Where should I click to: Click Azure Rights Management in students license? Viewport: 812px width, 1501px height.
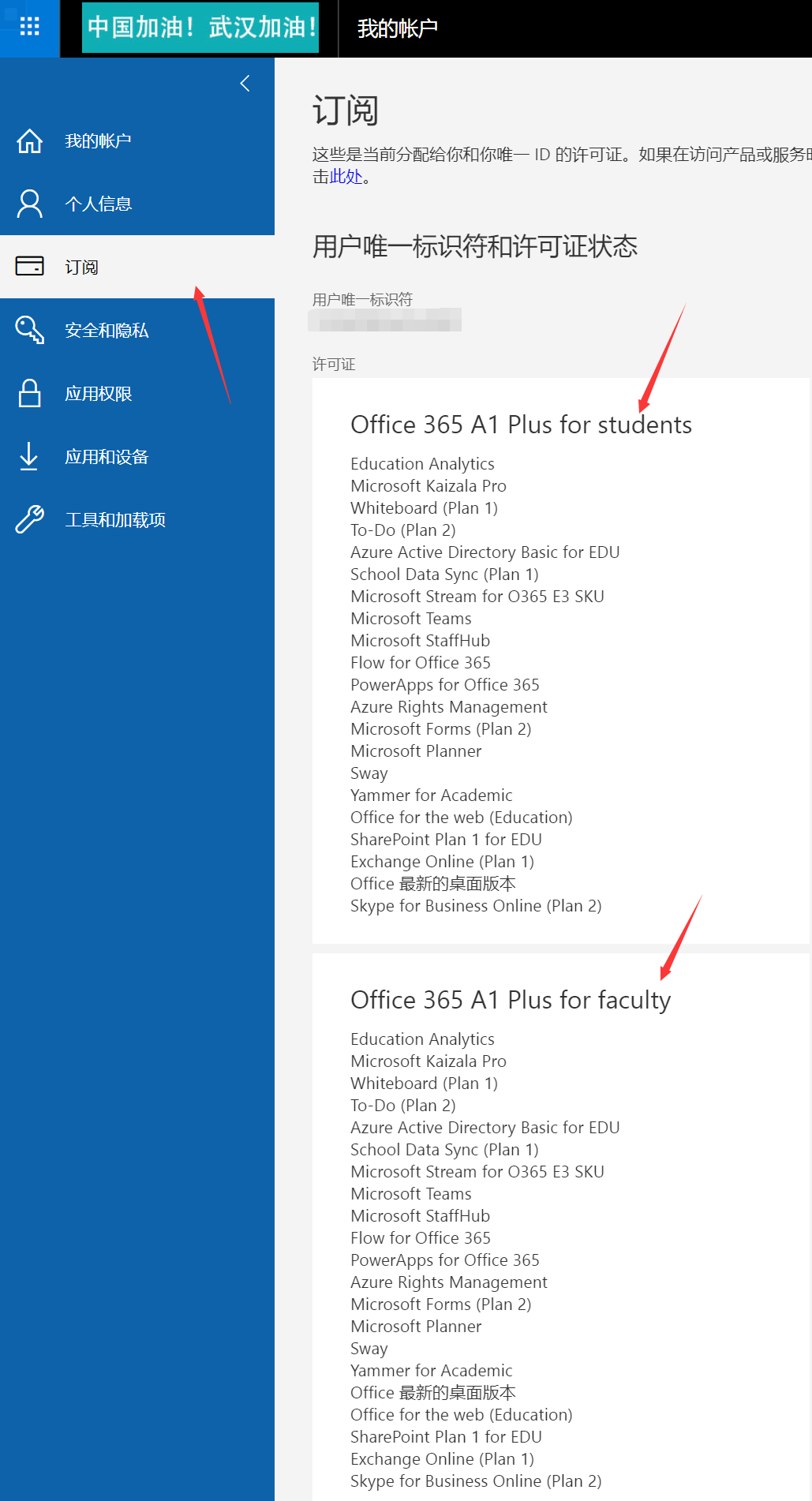click(x=449, y=707)
